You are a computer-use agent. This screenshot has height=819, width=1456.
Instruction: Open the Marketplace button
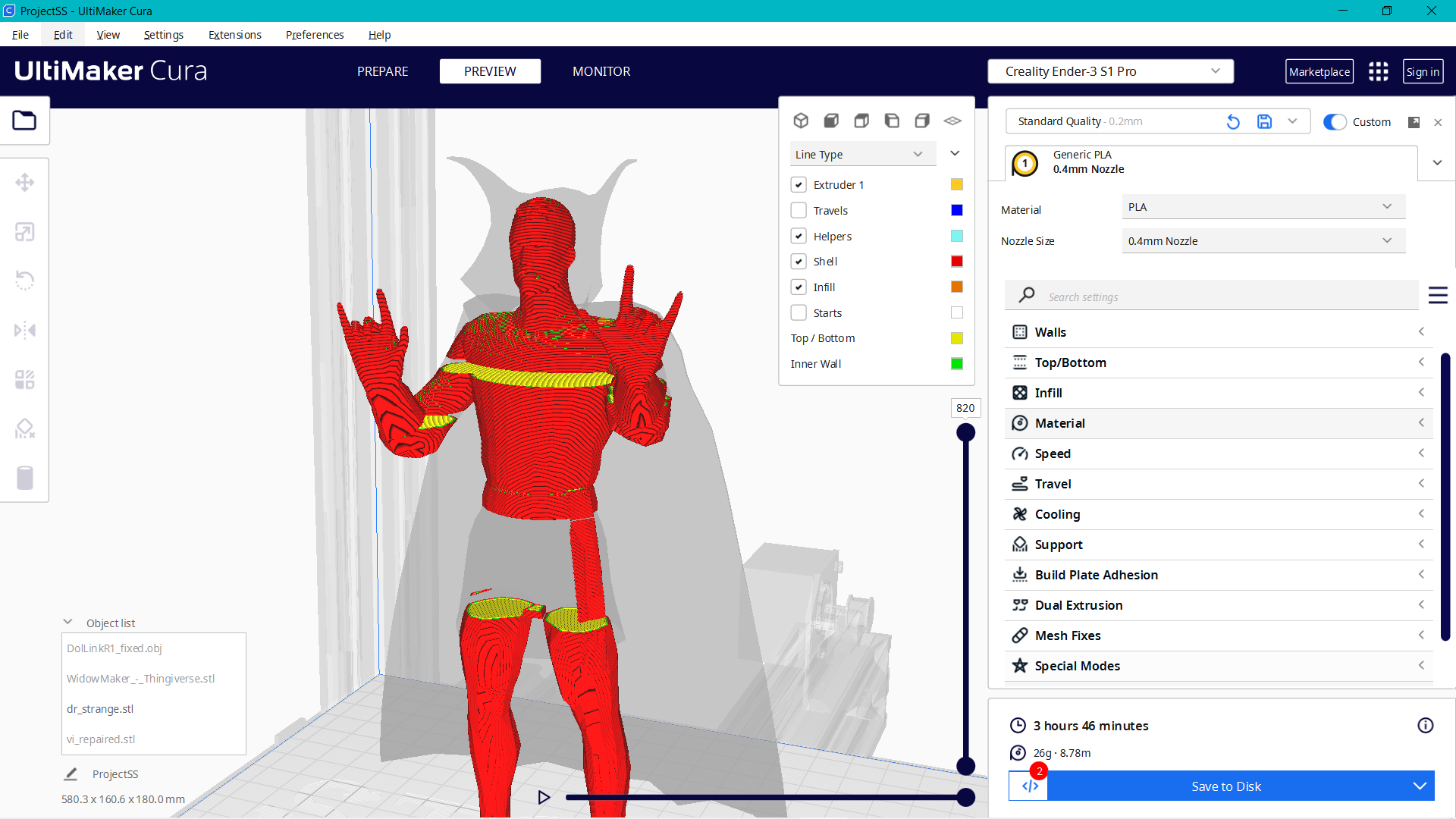[x=1319, y=71]
